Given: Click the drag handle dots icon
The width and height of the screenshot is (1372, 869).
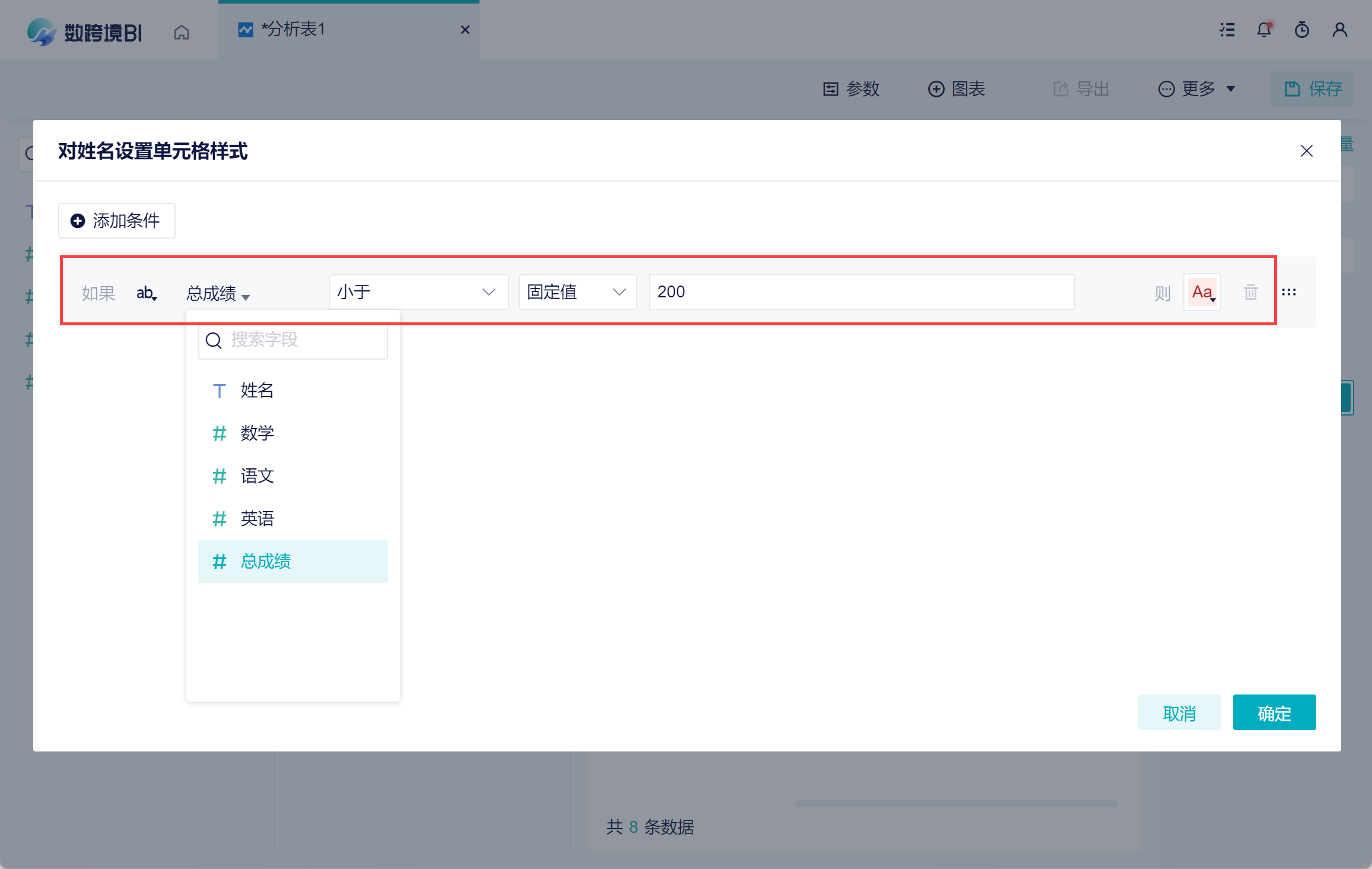Looking at the screenshot, I should [x=1289, y=292].
